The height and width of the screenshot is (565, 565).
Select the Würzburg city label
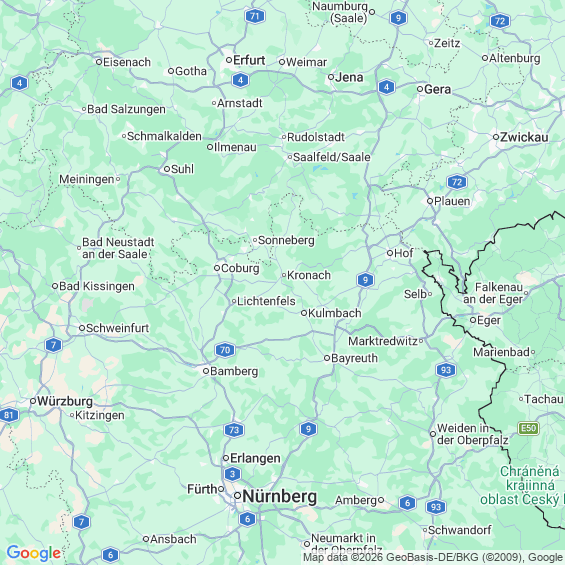[x=65, y=401]
